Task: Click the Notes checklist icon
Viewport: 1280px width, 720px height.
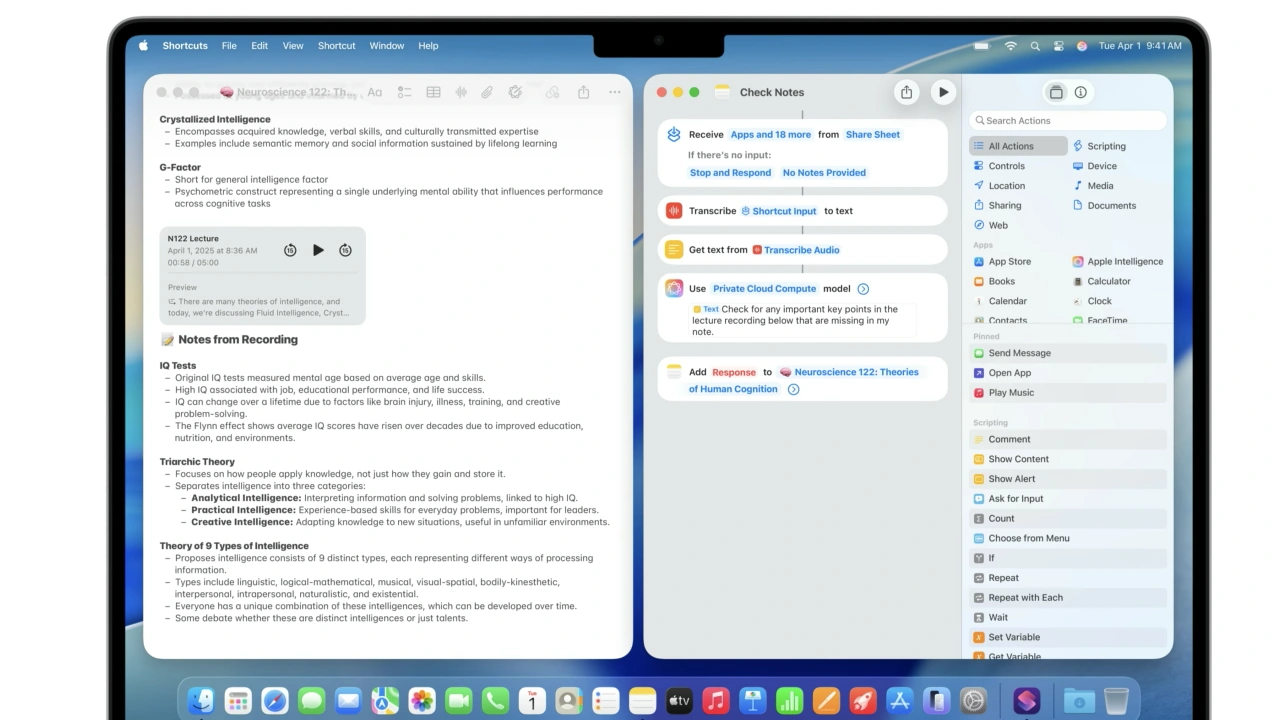Action: pyautogui.click(x=404, y=92)
